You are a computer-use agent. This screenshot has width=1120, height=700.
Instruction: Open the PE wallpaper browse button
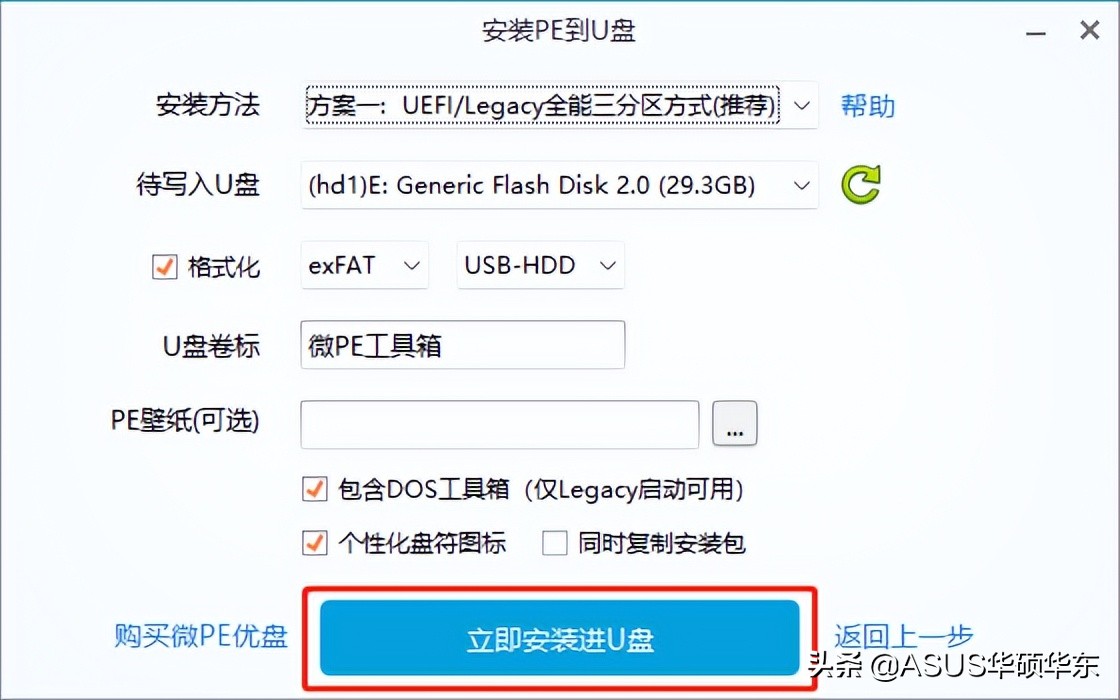[x=734, y=424]
